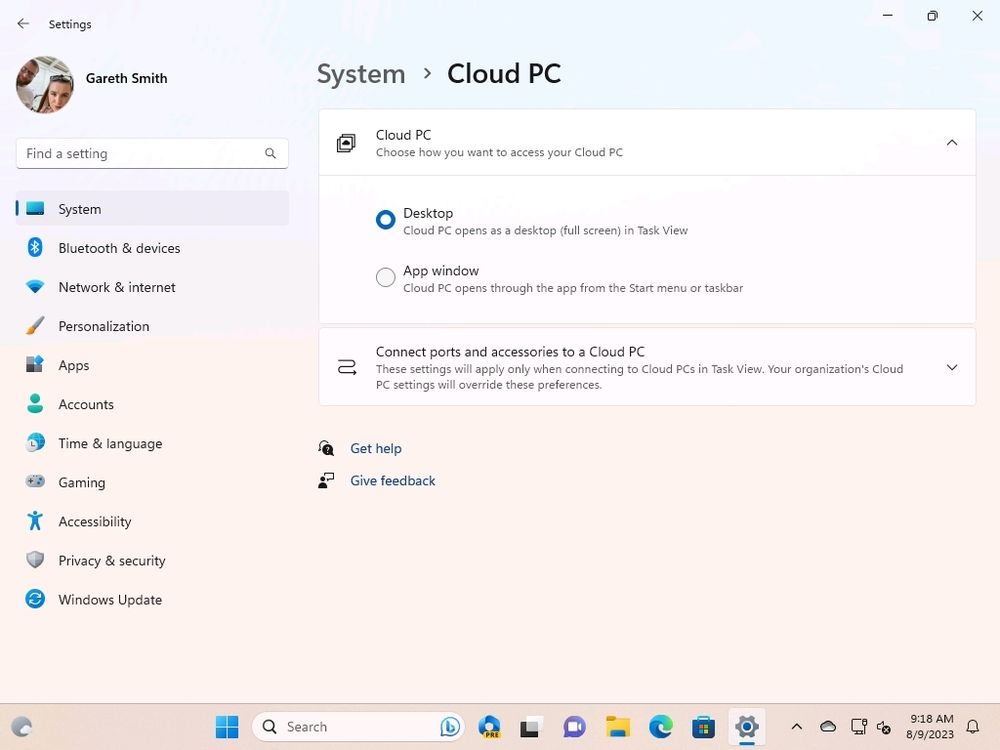Open Bluetooth & devices settings
Screen dimensions: 1000x750
(152, 248)
